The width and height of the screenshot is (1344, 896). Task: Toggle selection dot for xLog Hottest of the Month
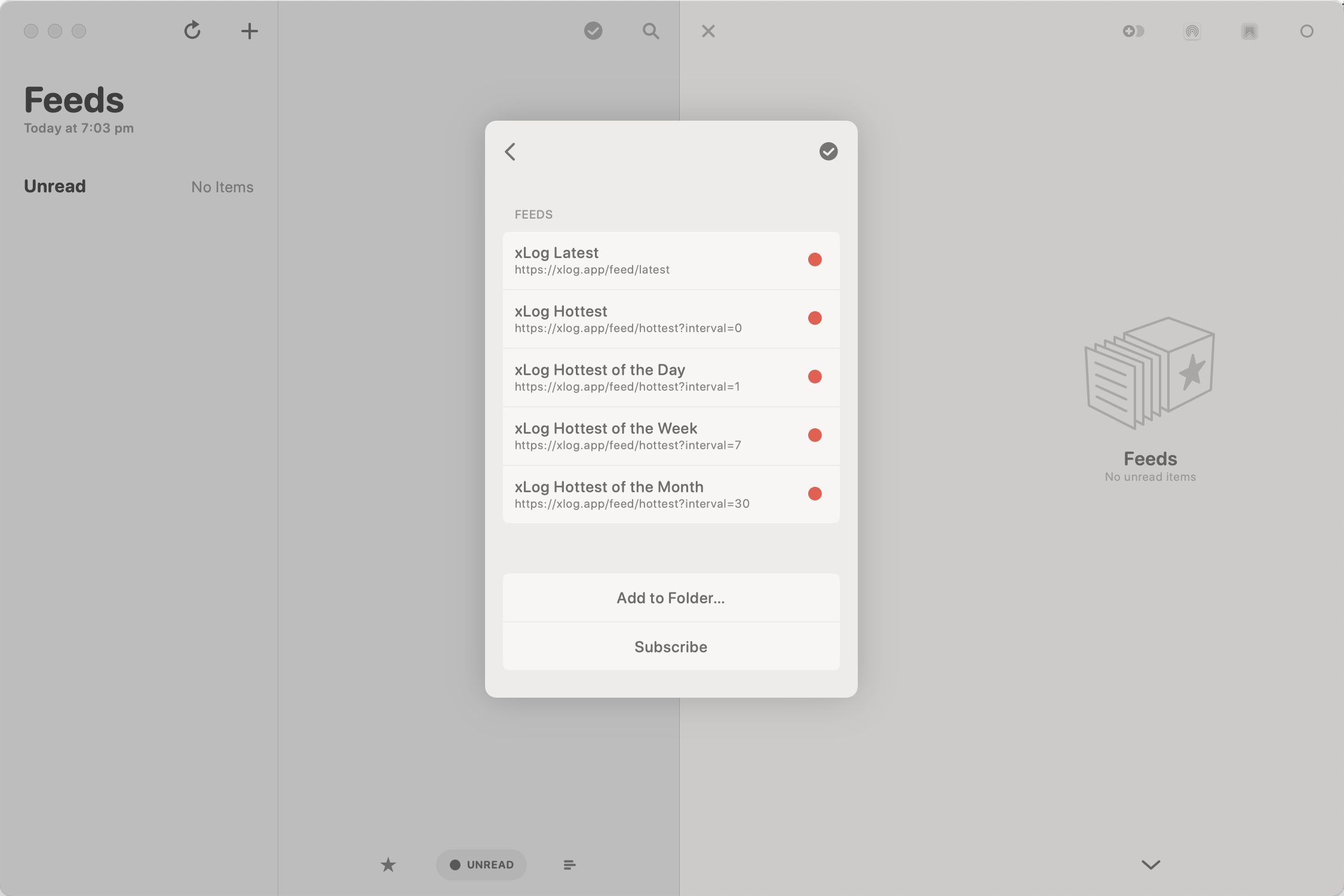(815, 493)
